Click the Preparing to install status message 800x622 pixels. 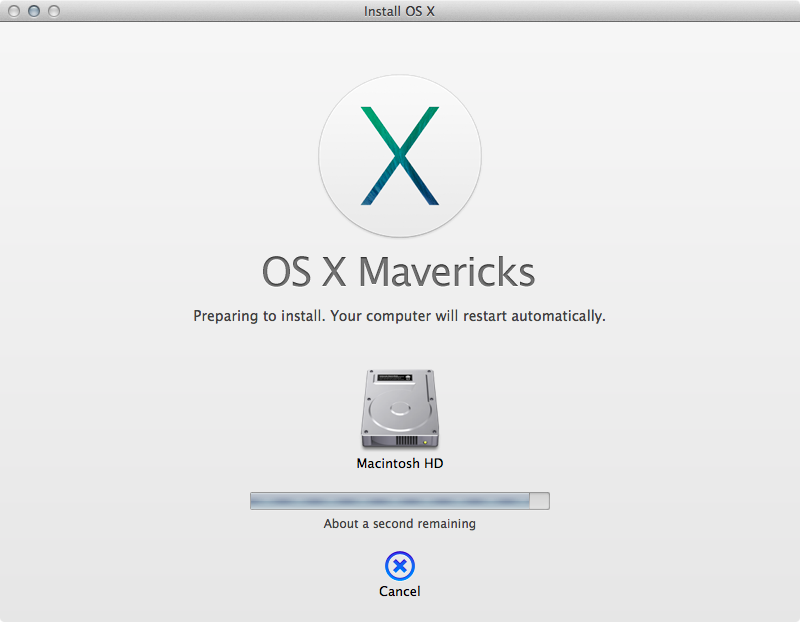[x=400, y=314]
